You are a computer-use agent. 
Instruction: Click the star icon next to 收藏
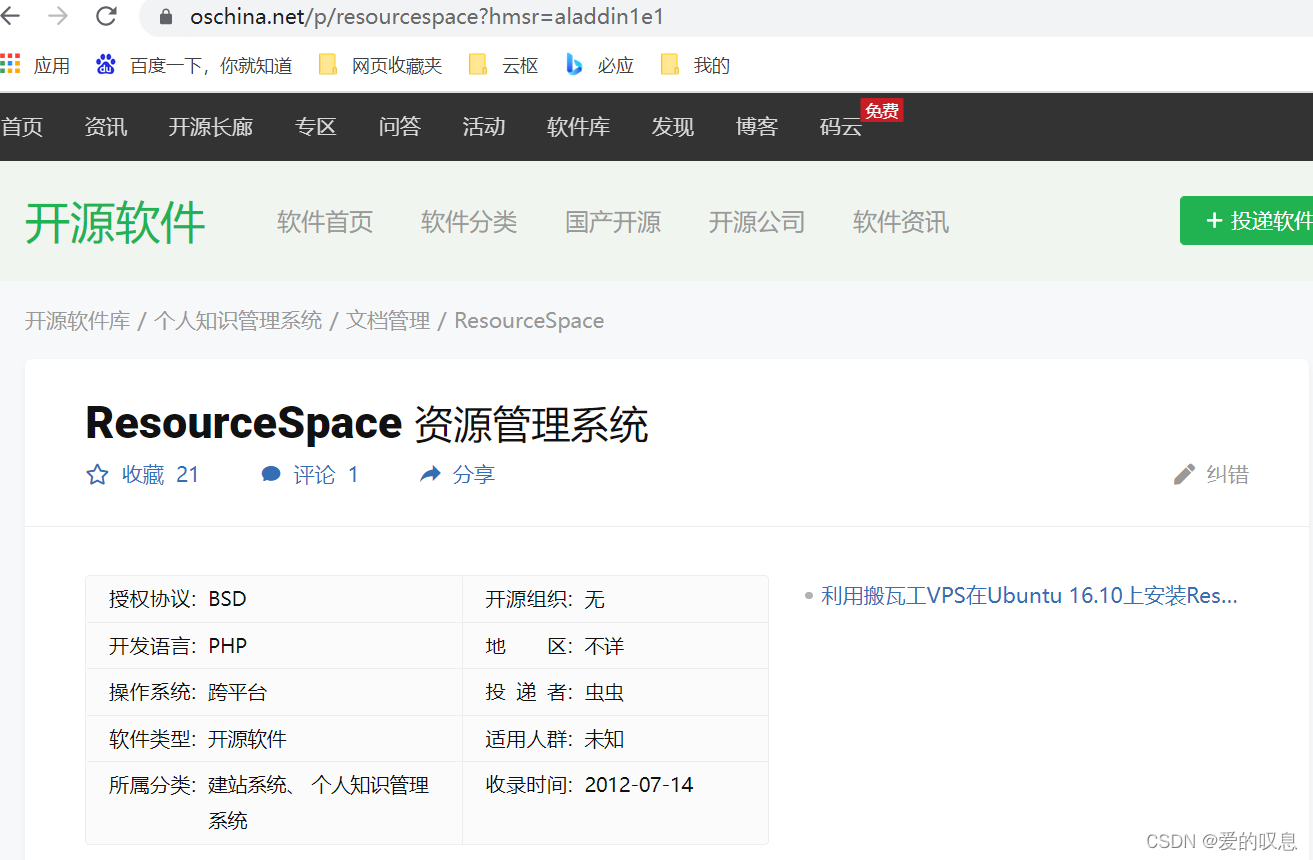point(97,475)
